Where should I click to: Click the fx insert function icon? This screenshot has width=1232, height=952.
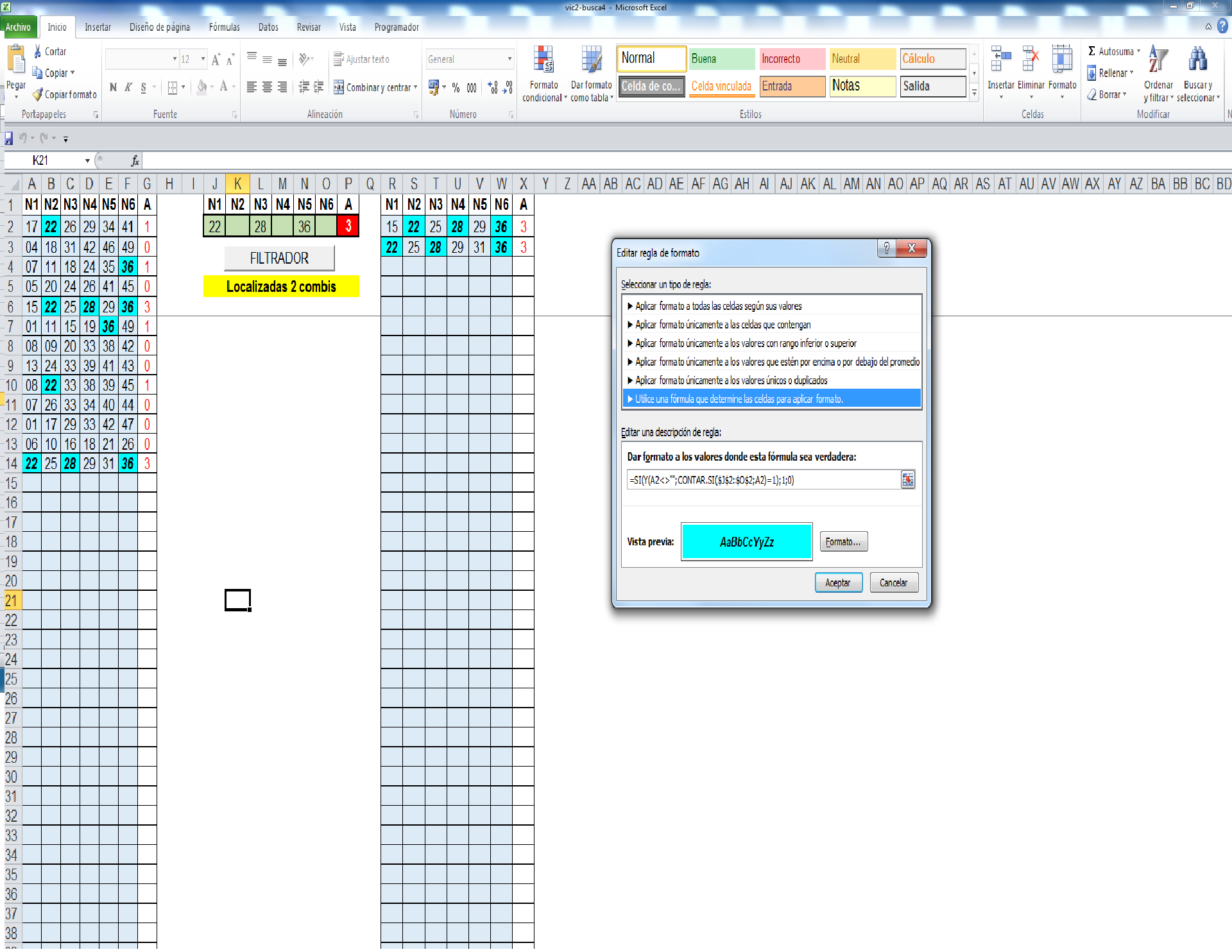(135, 160)
